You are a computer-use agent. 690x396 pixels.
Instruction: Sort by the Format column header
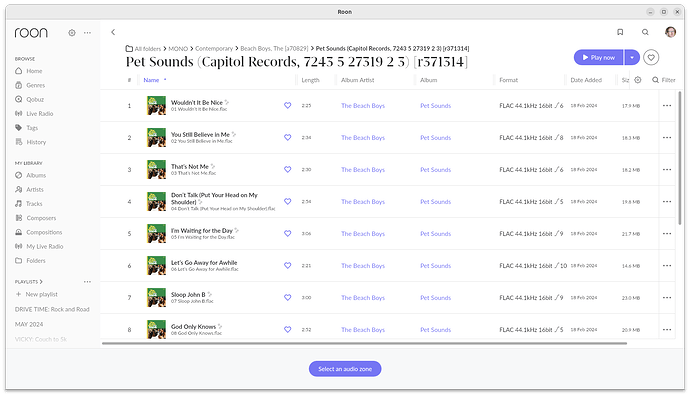508,80
